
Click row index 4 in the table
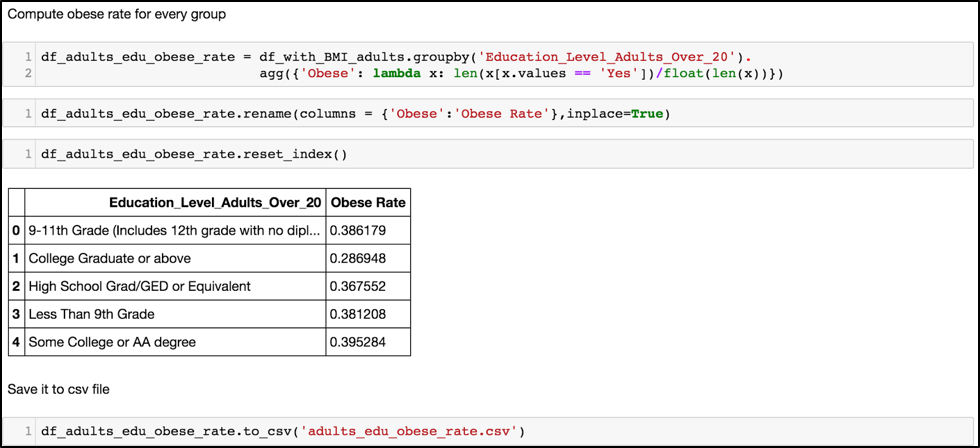tap(16, 342)
